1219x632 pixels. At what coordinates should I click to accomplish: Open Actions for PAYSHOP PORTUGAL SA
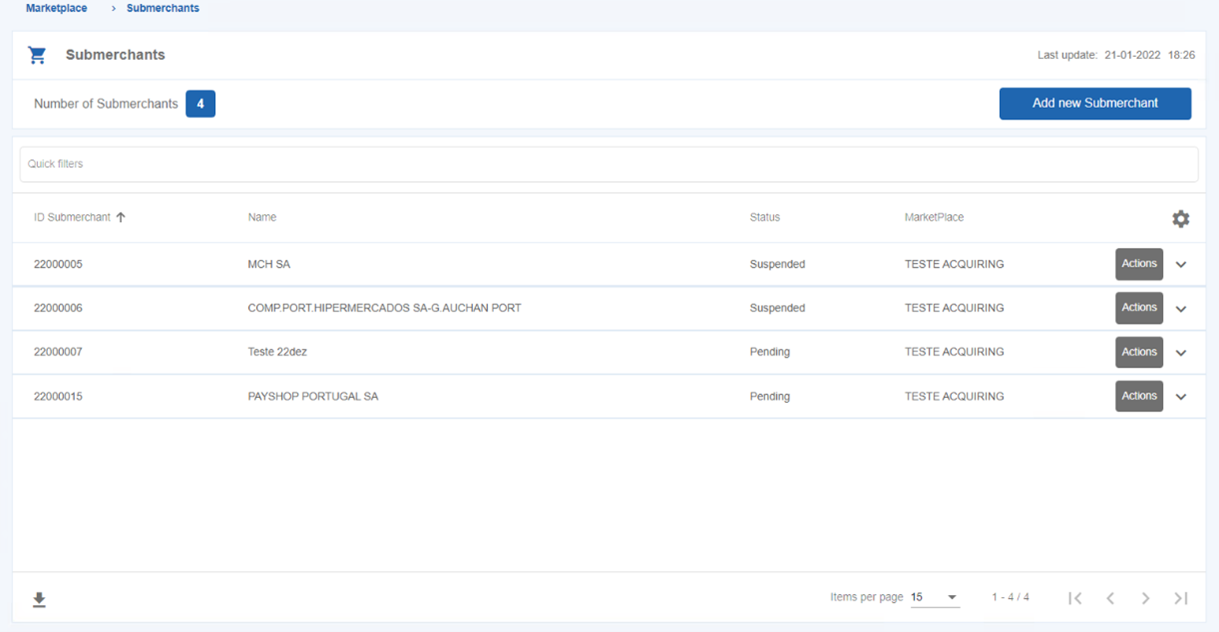pos(1138,396)
